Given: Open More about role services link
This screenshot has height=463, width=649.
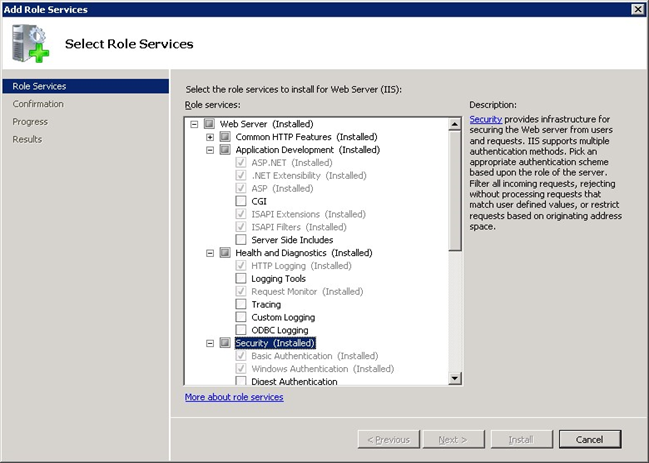Looking at the screenshot, I should [x=234, y=397].
